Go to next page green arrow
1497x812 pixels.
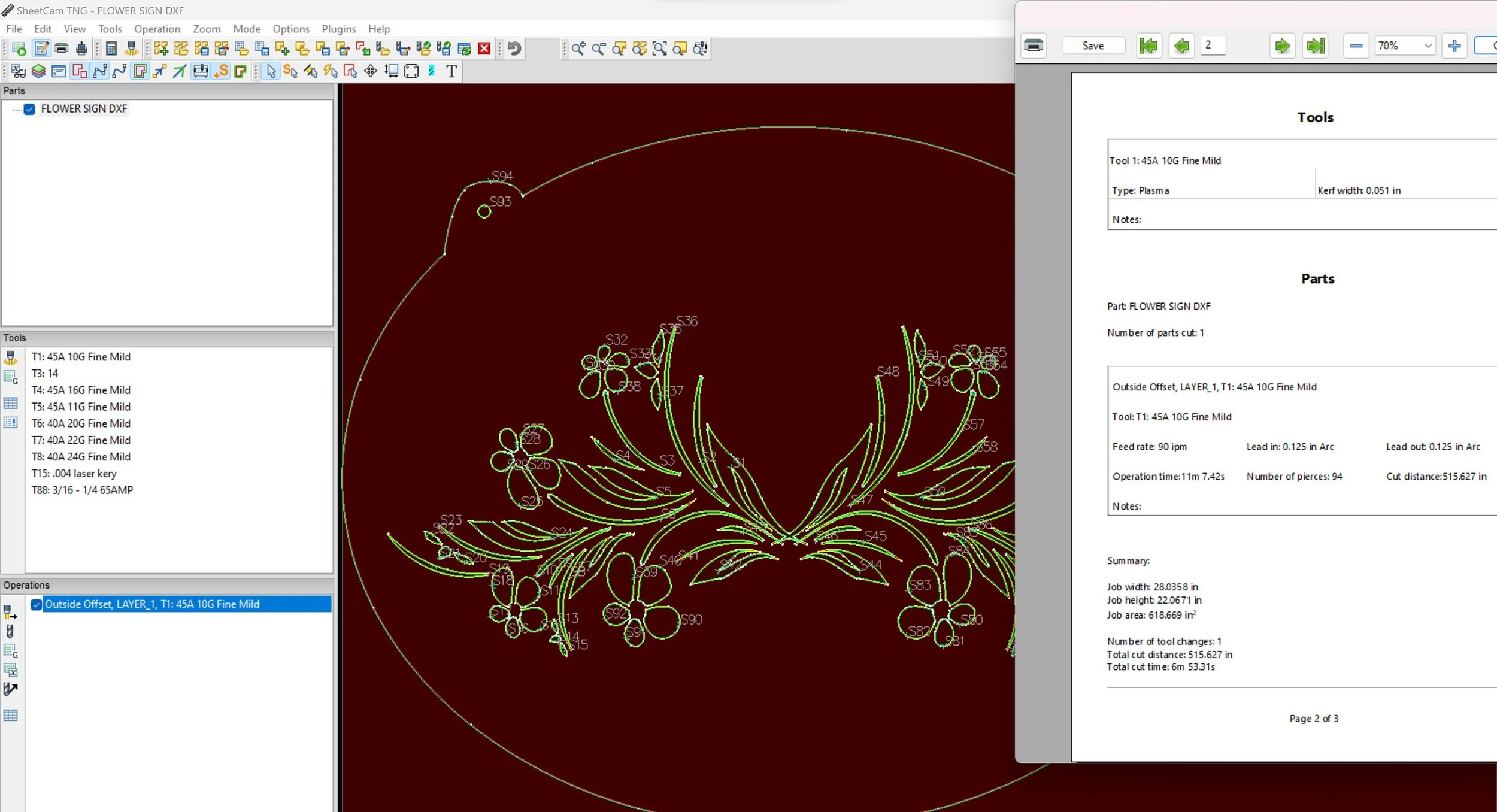pos(1282,46)
